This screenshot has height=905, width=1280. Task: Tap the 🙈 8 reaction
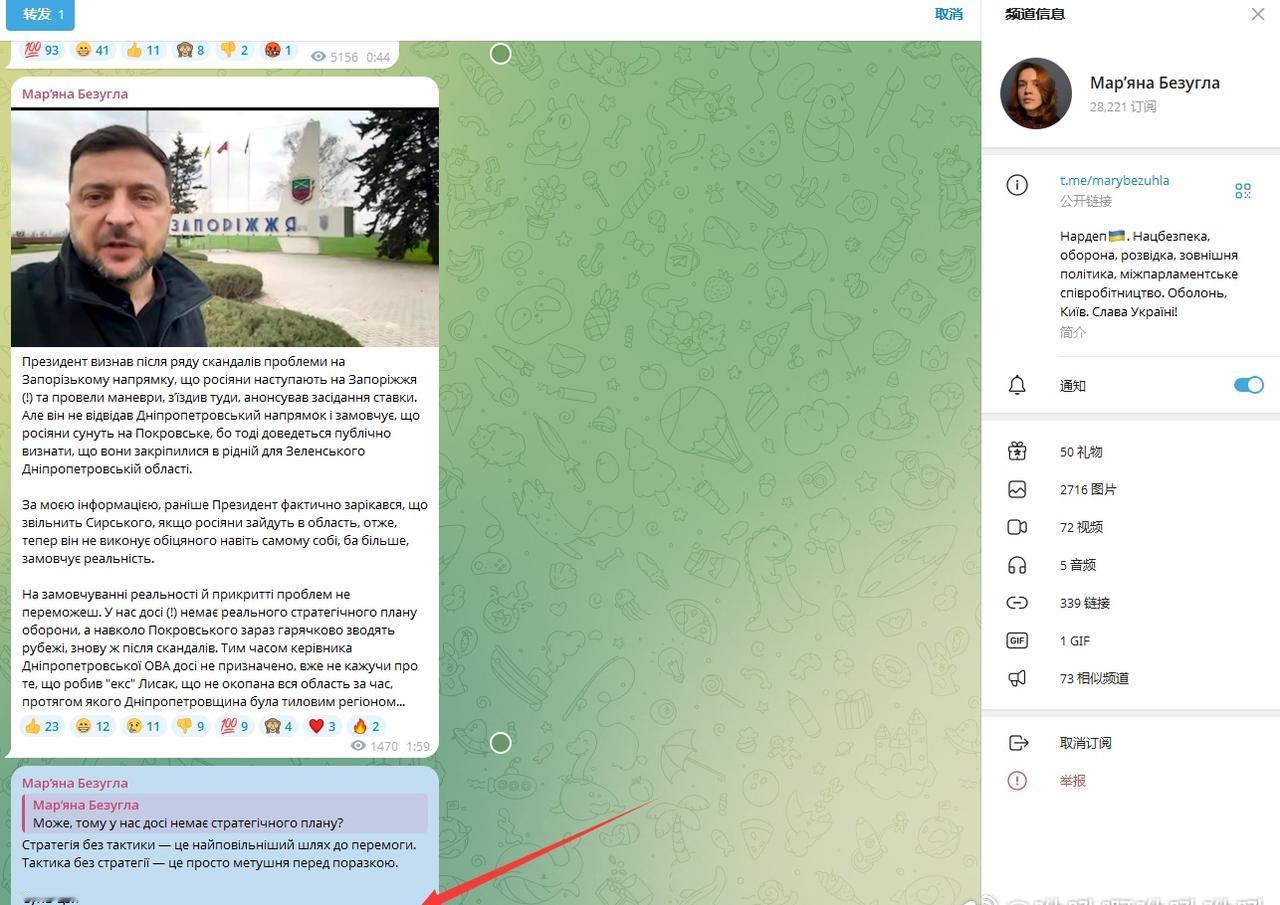192,50
